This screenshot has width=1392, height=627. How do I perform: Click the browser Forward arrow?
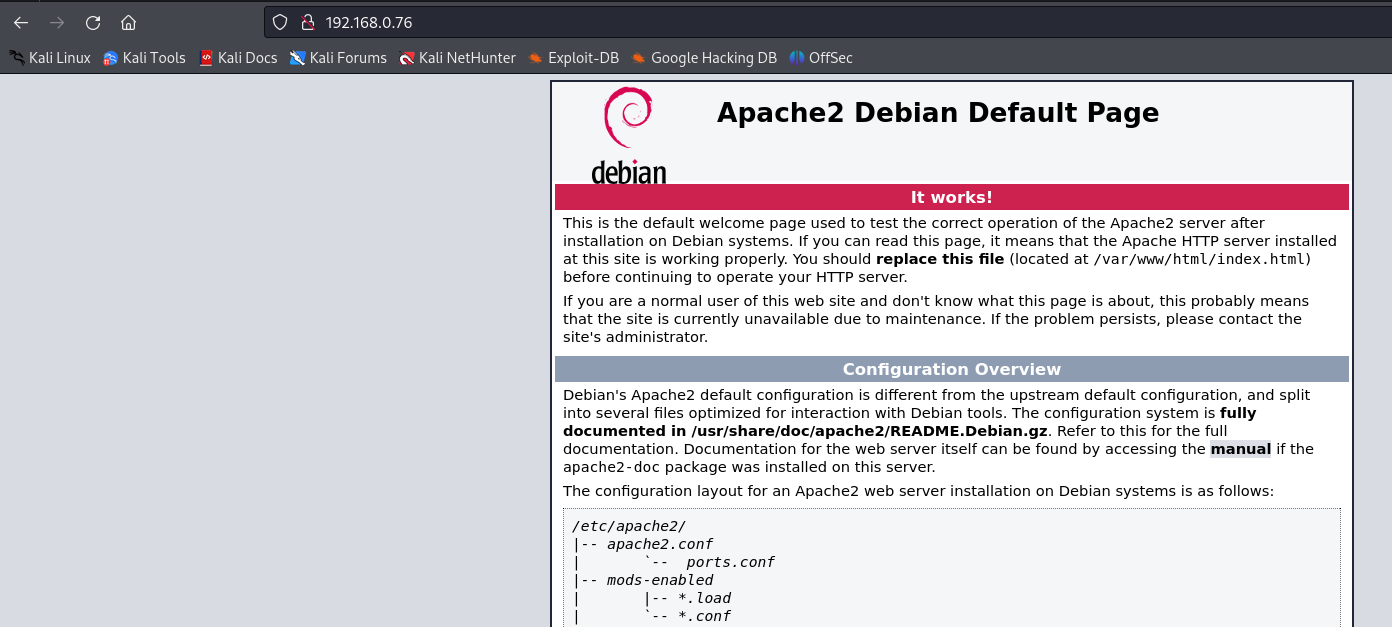tap(57, 22)
